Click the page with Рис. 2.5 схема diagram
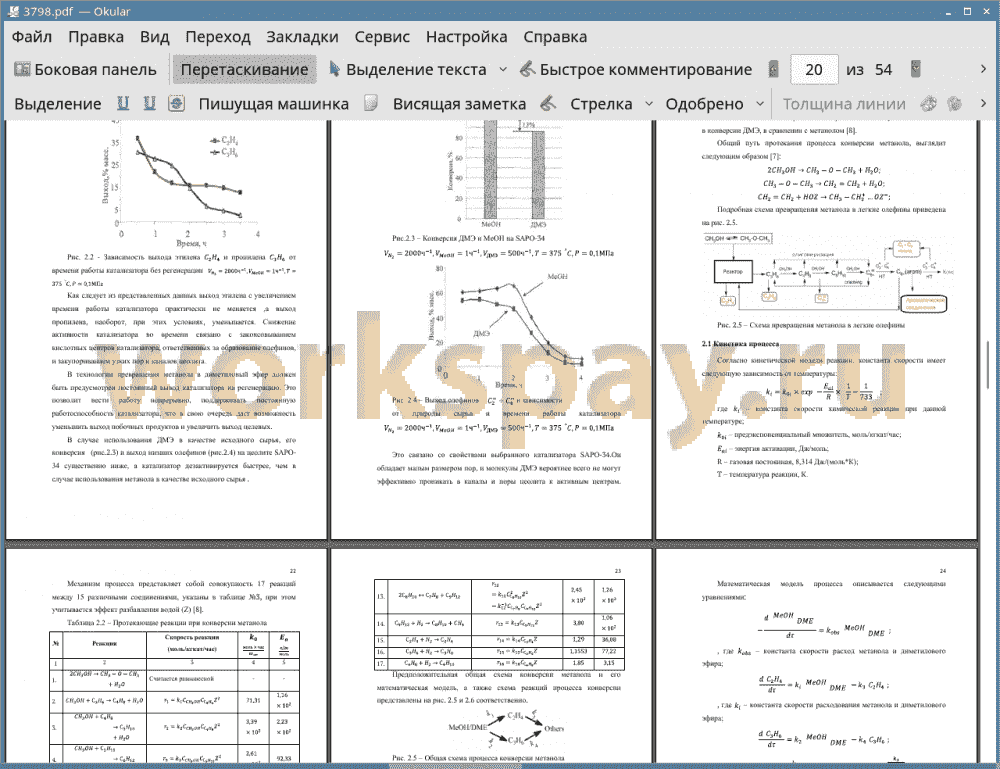Viewport: 1000px width, 769px height. point(816,329)
